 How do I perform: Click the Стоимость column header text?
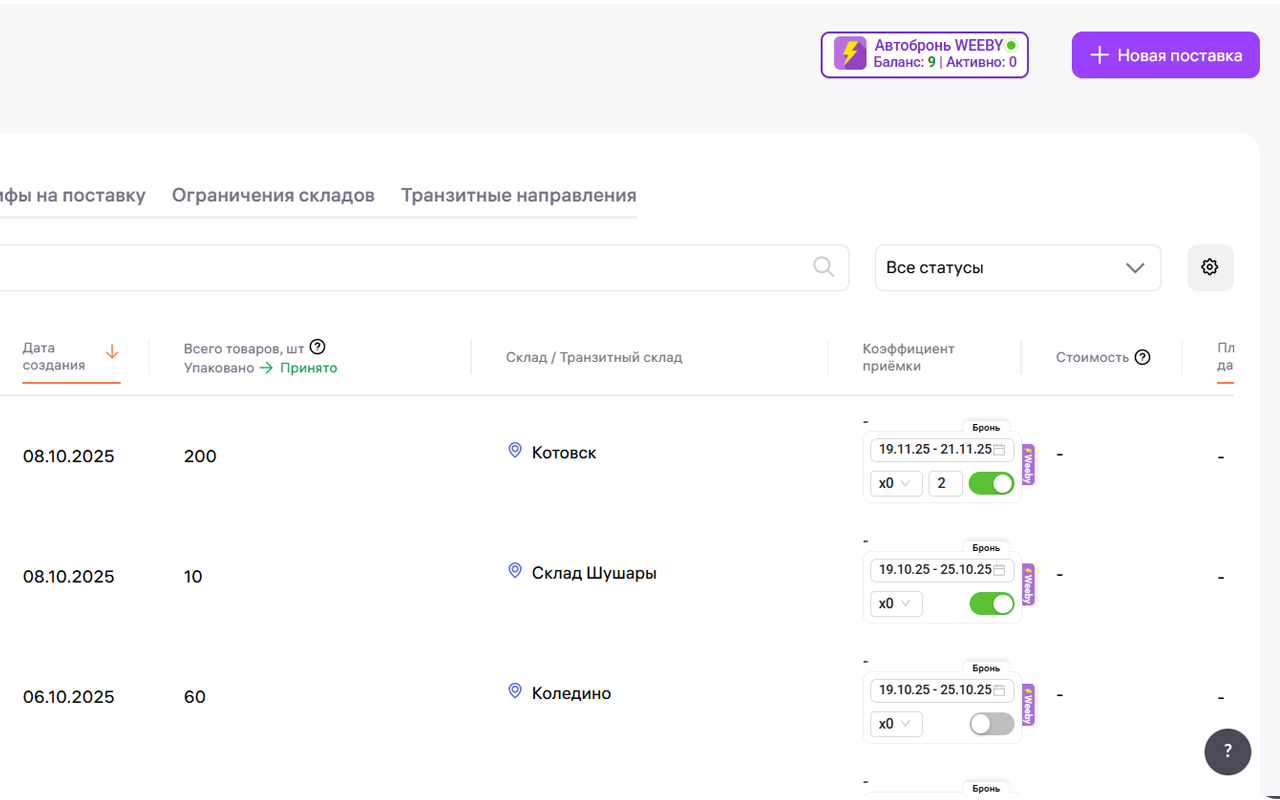pyautogui.click(x=1092, y=357)
